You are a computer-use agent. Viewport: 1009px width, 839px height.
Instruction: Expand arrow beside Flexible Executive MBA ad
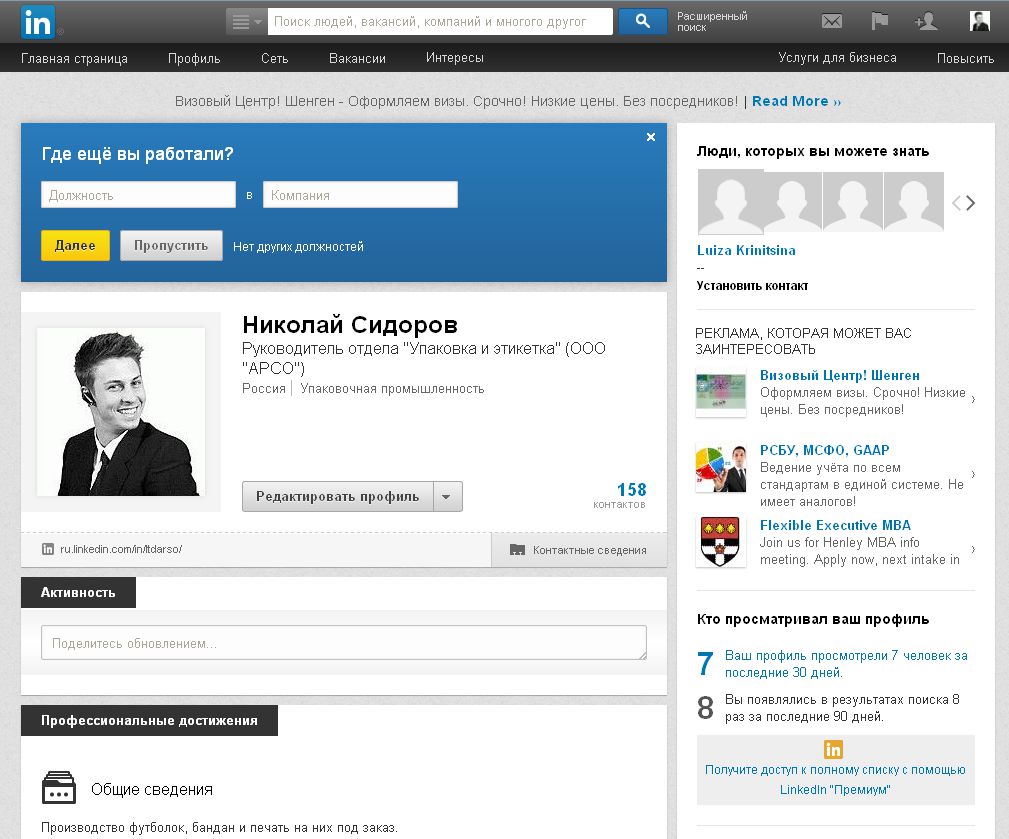coord(973,549)
